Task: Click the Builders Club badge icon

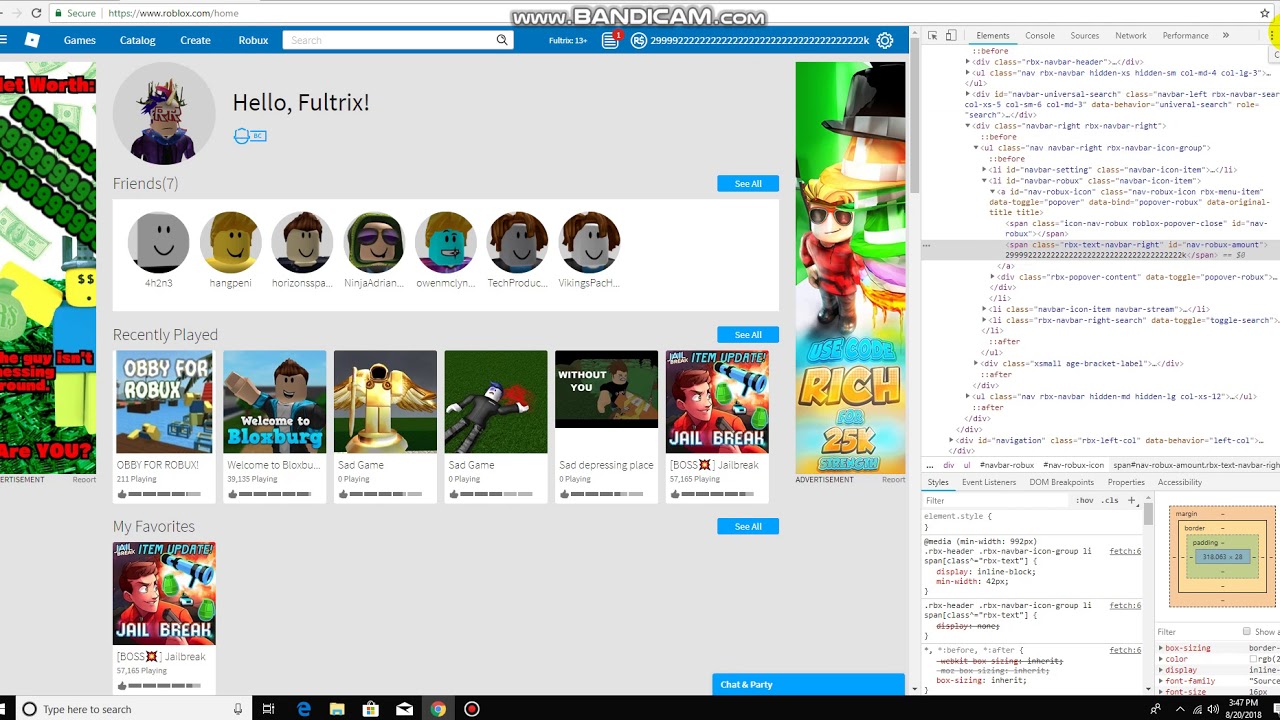Action: tap(250, 135)
